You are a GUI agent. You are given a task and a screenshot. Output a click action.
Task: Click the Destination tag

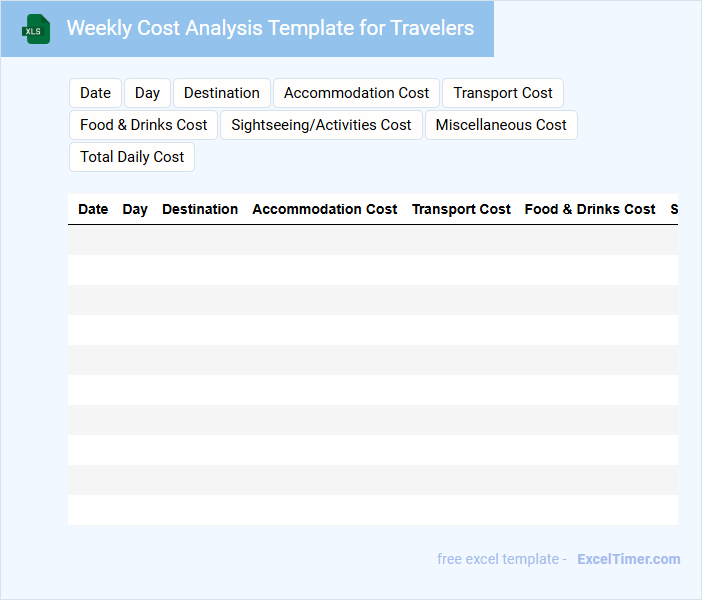[x=222, y=93]
